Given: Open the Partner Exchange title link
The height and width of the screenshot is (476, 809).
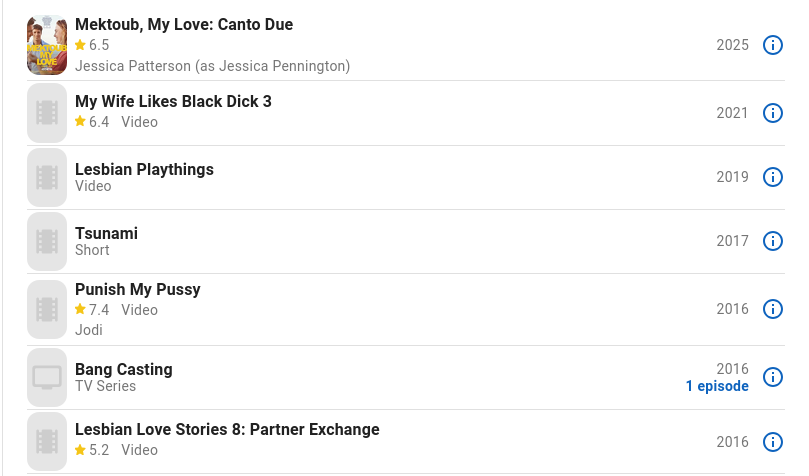Looking at the screenshot, I should 227,429.
